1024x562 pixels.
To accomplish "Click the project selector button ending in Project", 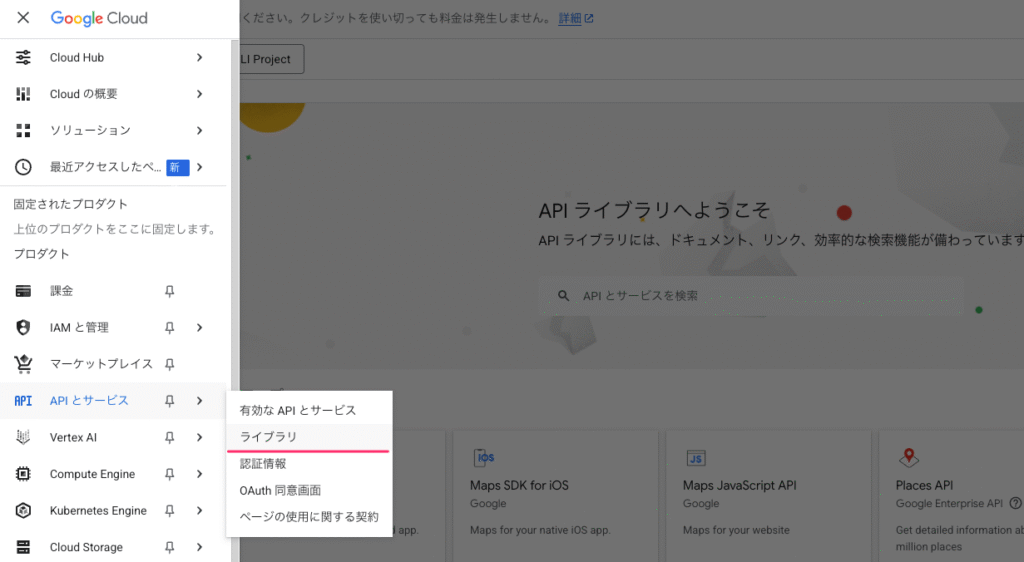I will tap(272, 59).
